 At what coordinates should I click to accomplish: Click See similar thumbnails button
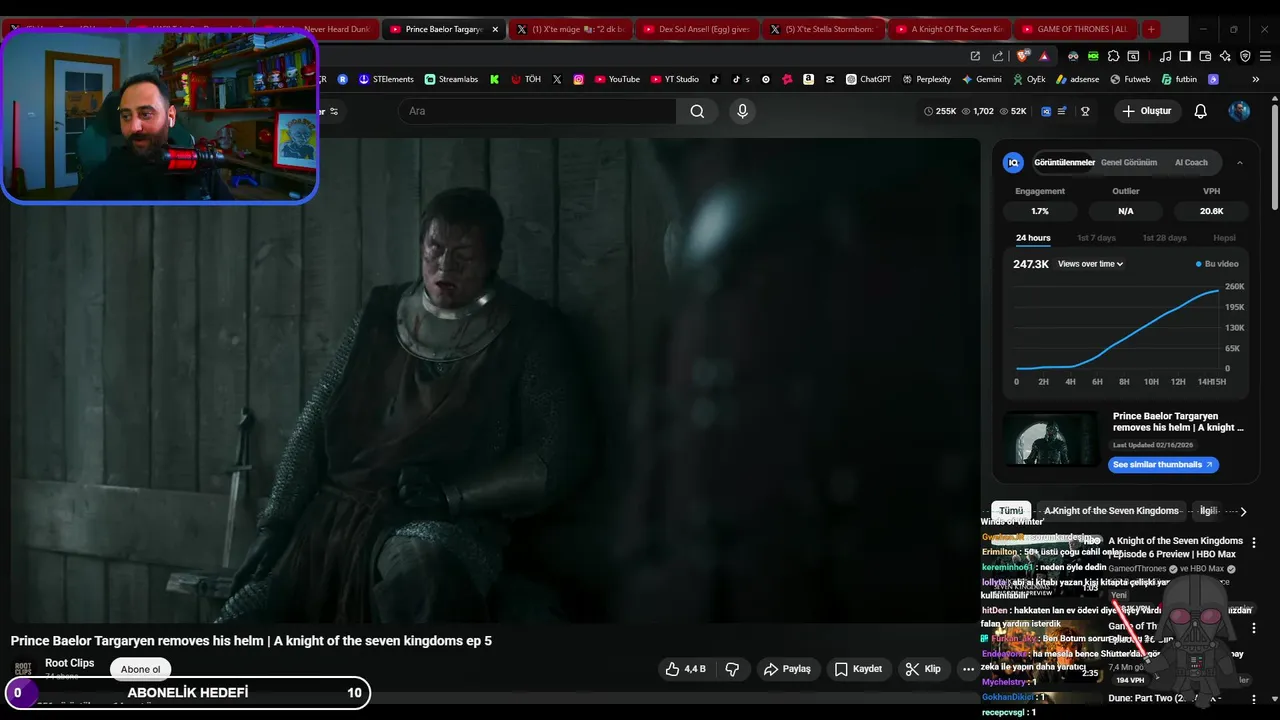(x=1163, y=465)
